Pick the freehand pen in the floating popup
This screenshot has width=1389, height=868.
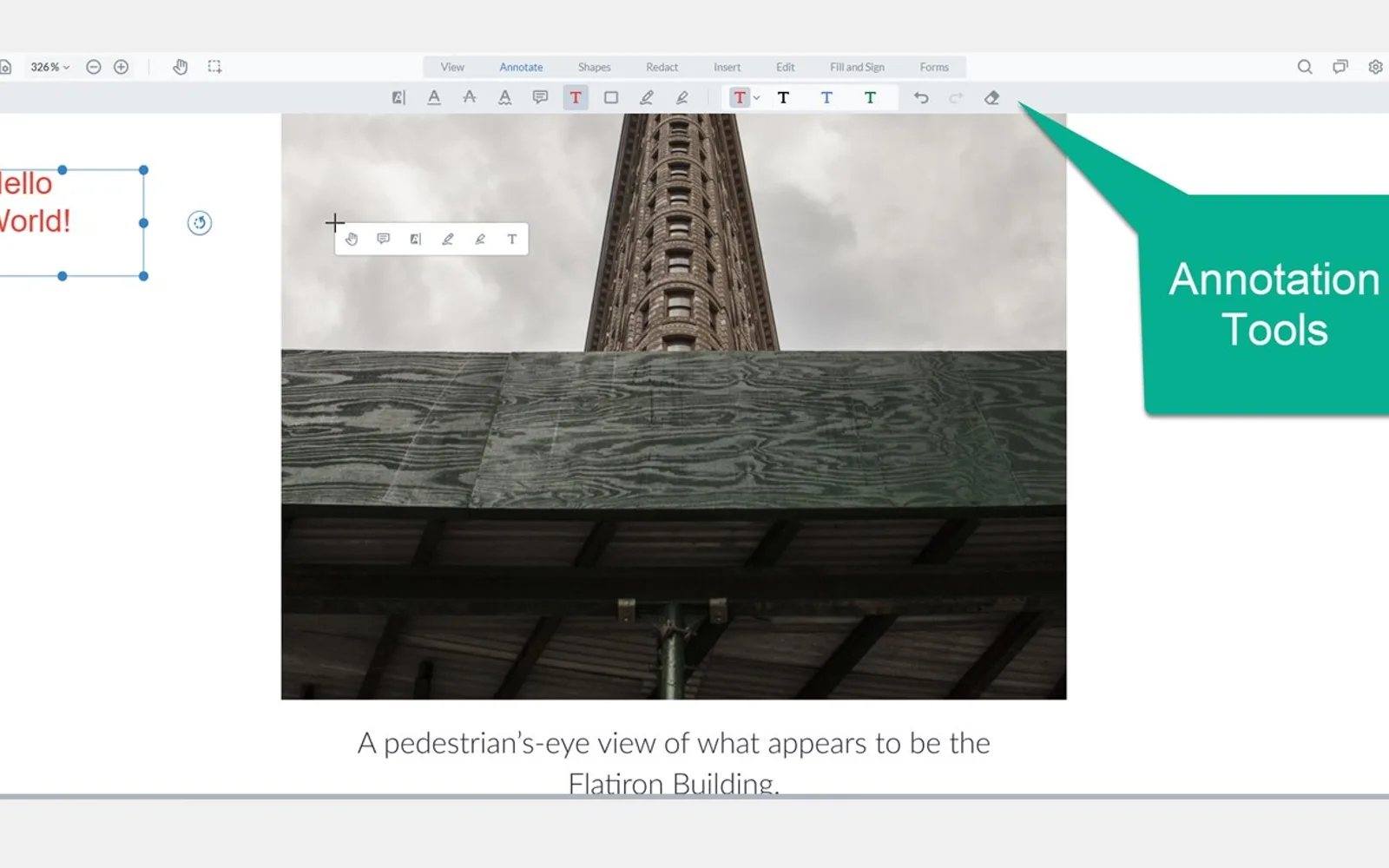(x=448, y=240)
